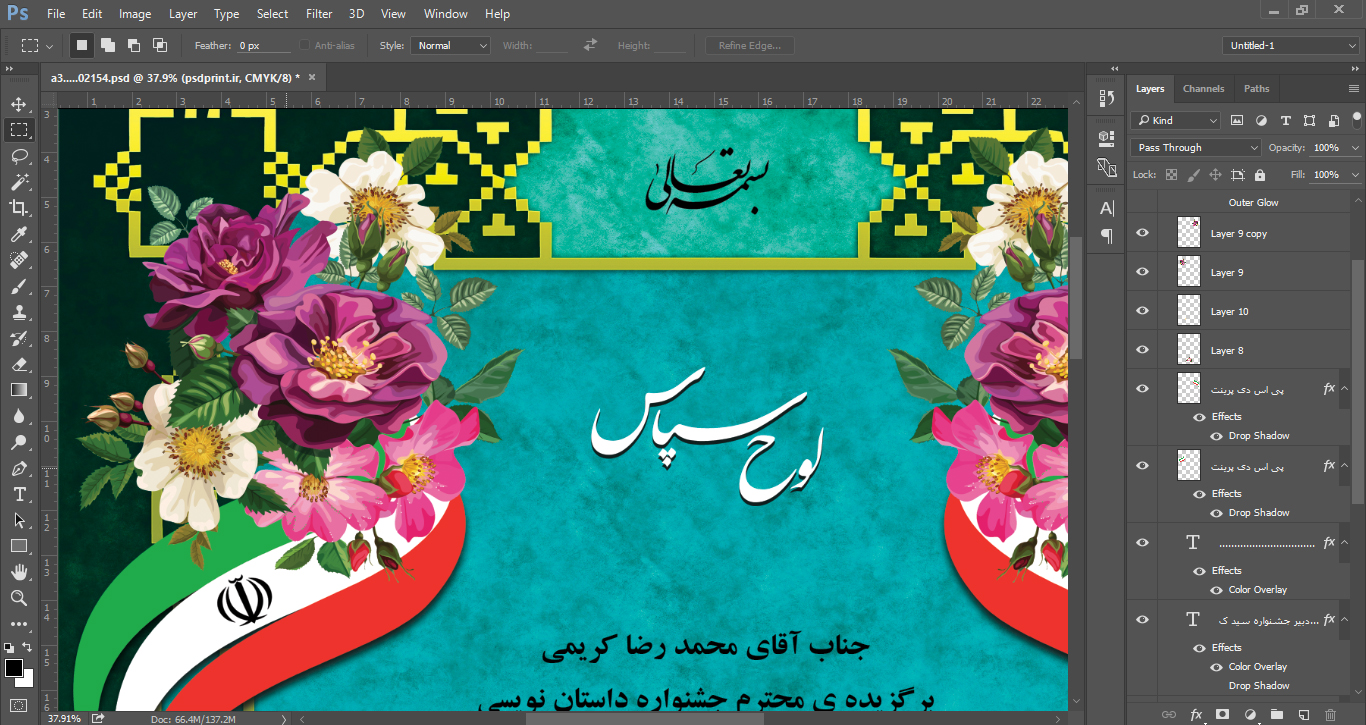Select the History Brush tool
Viewport: 1366px width, 725px height.
18,338
